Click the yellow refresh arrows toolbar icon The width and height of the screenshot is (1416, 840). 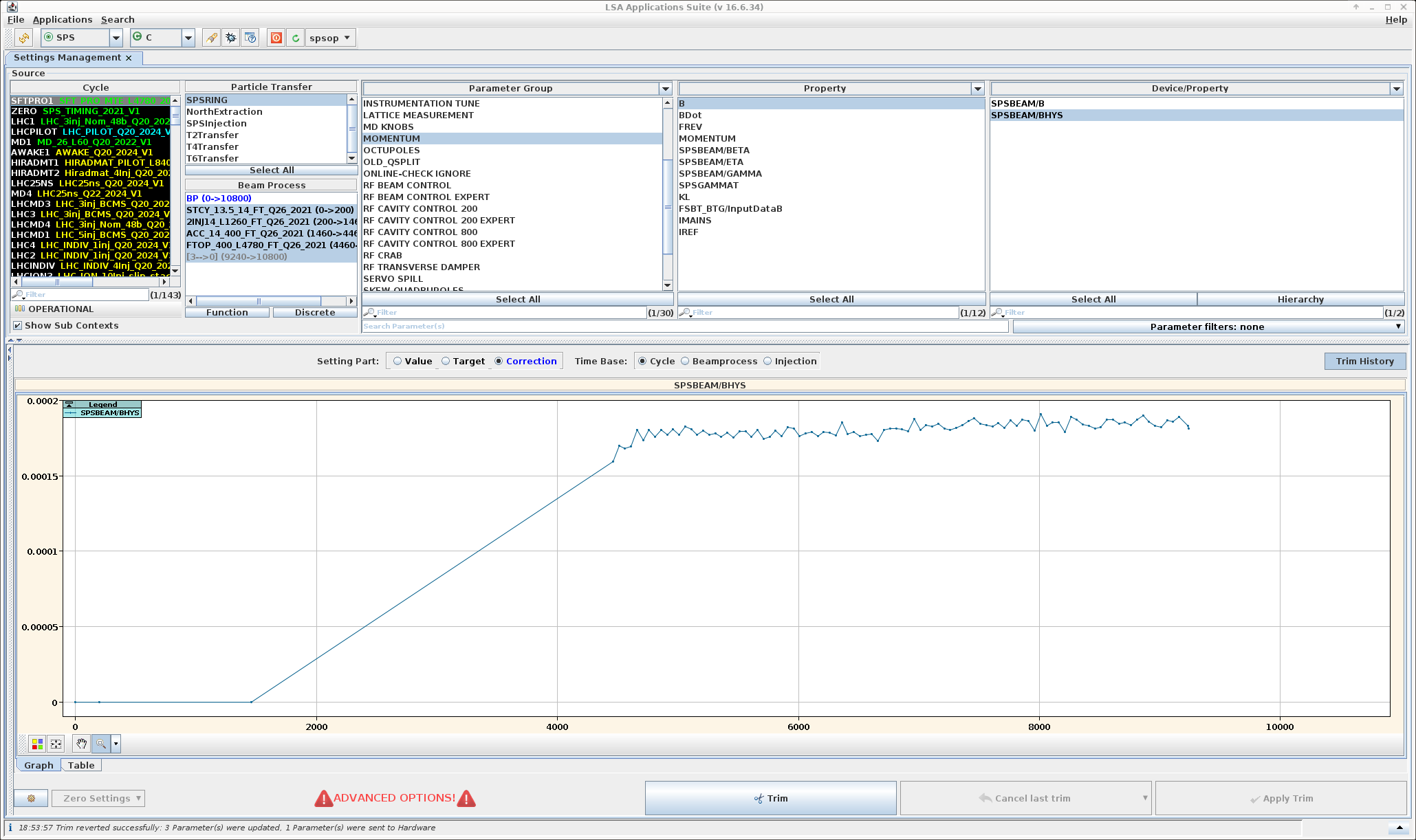23,38
